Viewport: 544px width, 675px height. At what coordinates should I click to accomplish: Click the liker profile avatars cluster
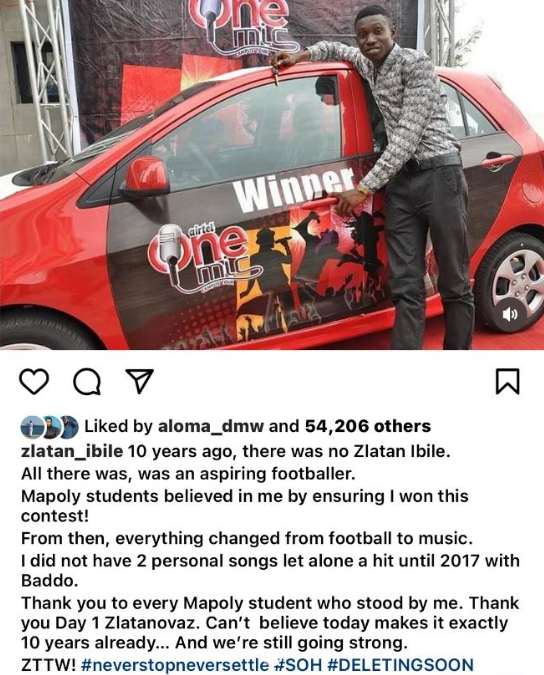49,427
